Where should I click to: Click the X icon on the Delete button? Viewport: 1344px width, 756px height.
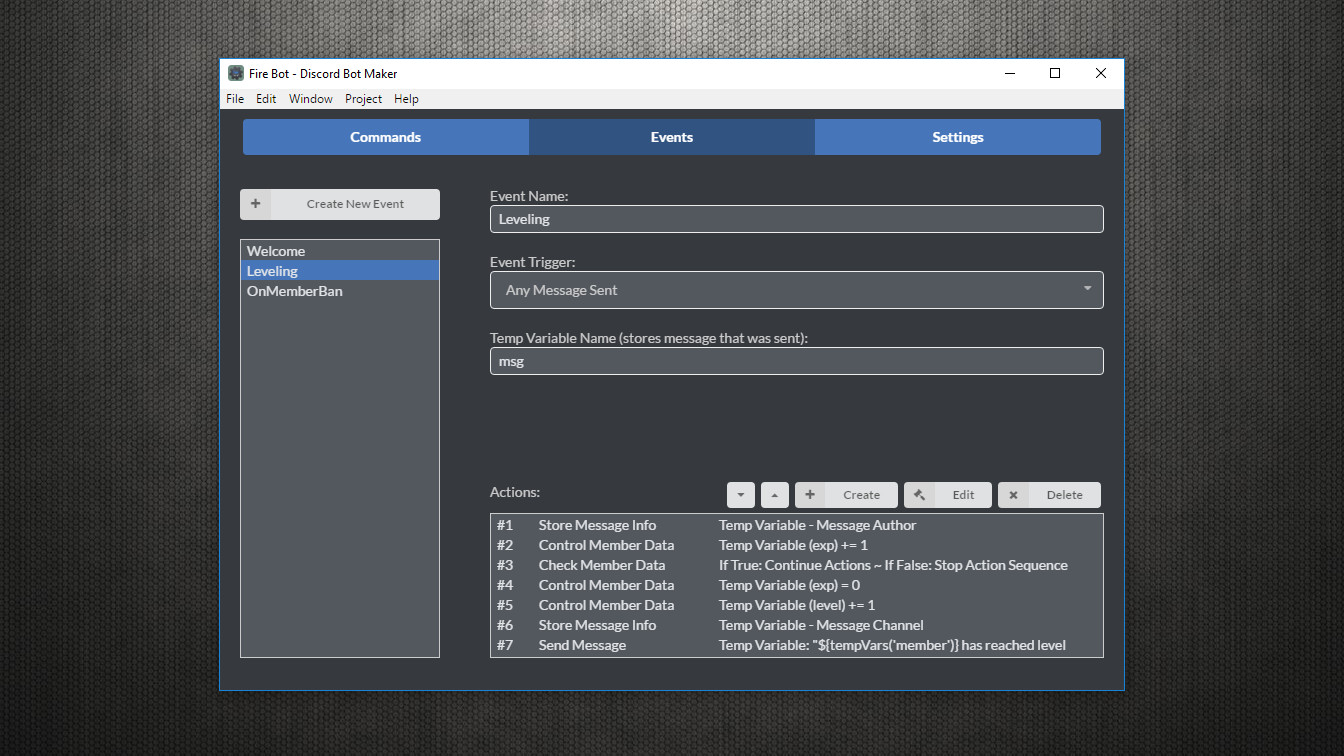point(1013,494)
